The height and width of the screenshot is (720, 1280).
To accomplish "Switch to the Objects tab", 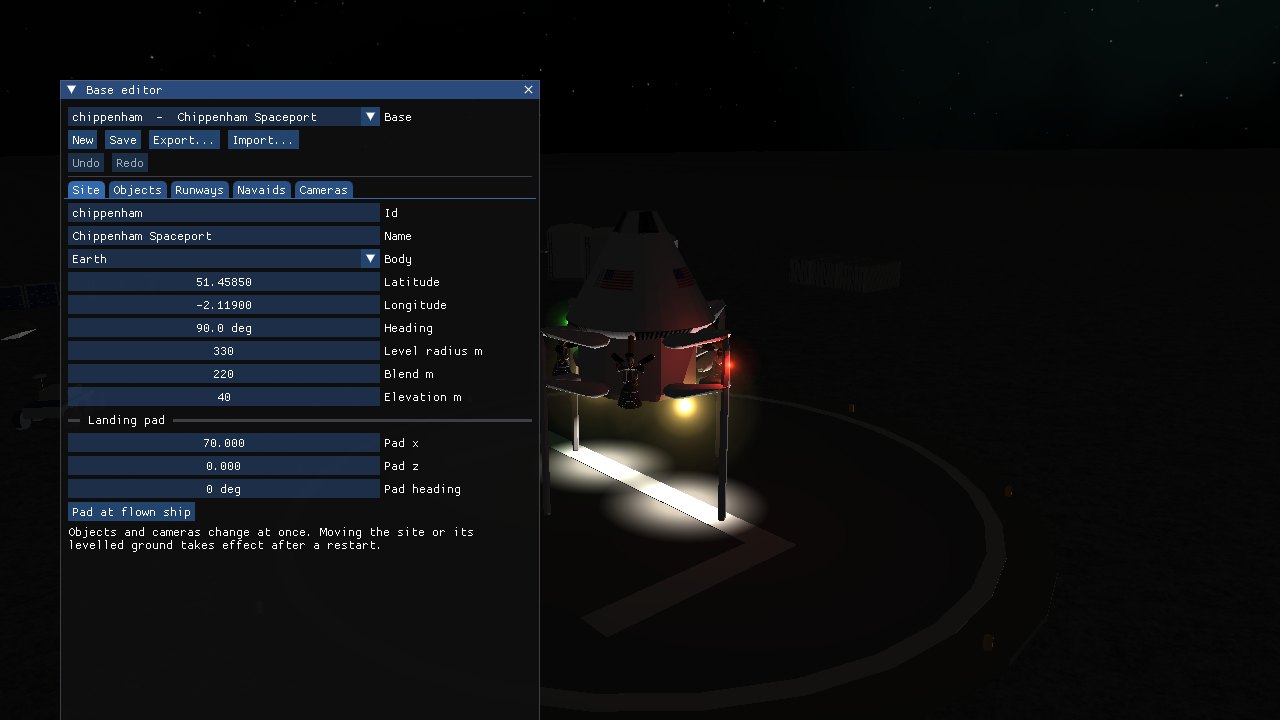I will point(137,190).
